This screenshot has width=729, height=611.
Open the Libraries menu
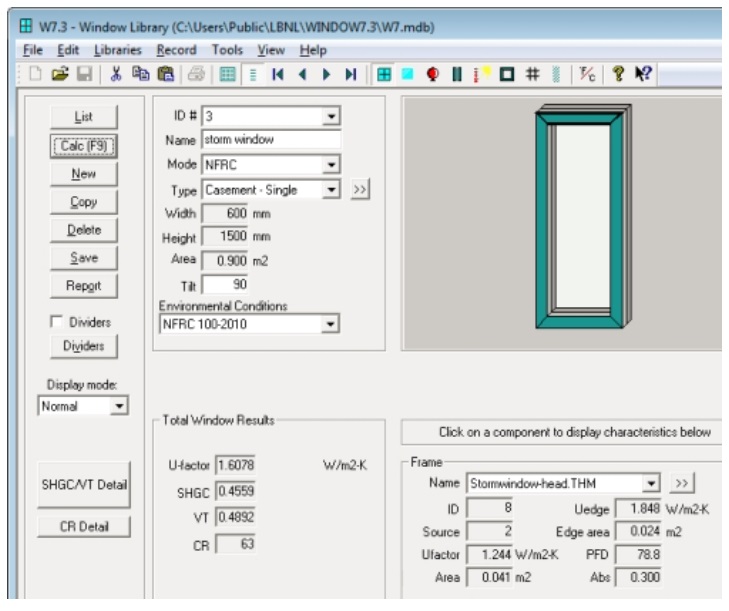coord(118,50)
